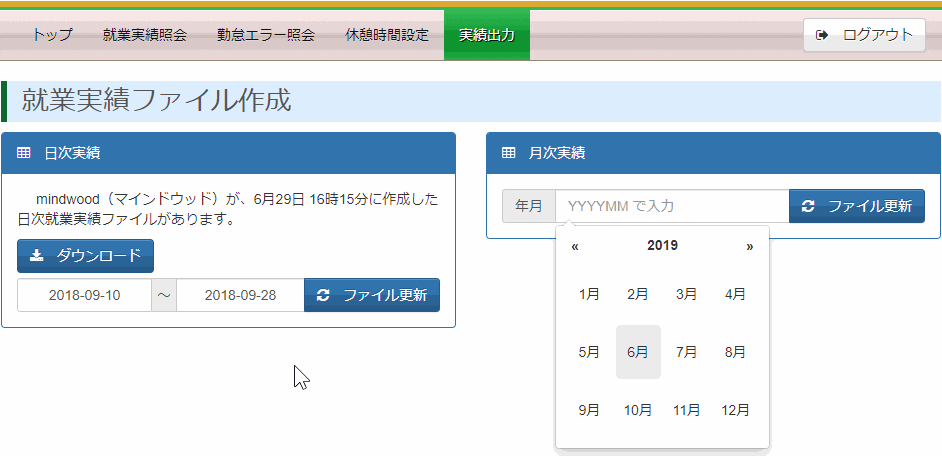Click the ログアウト button
This screenshot has height=456, width=942.
[x=865, y=35]
